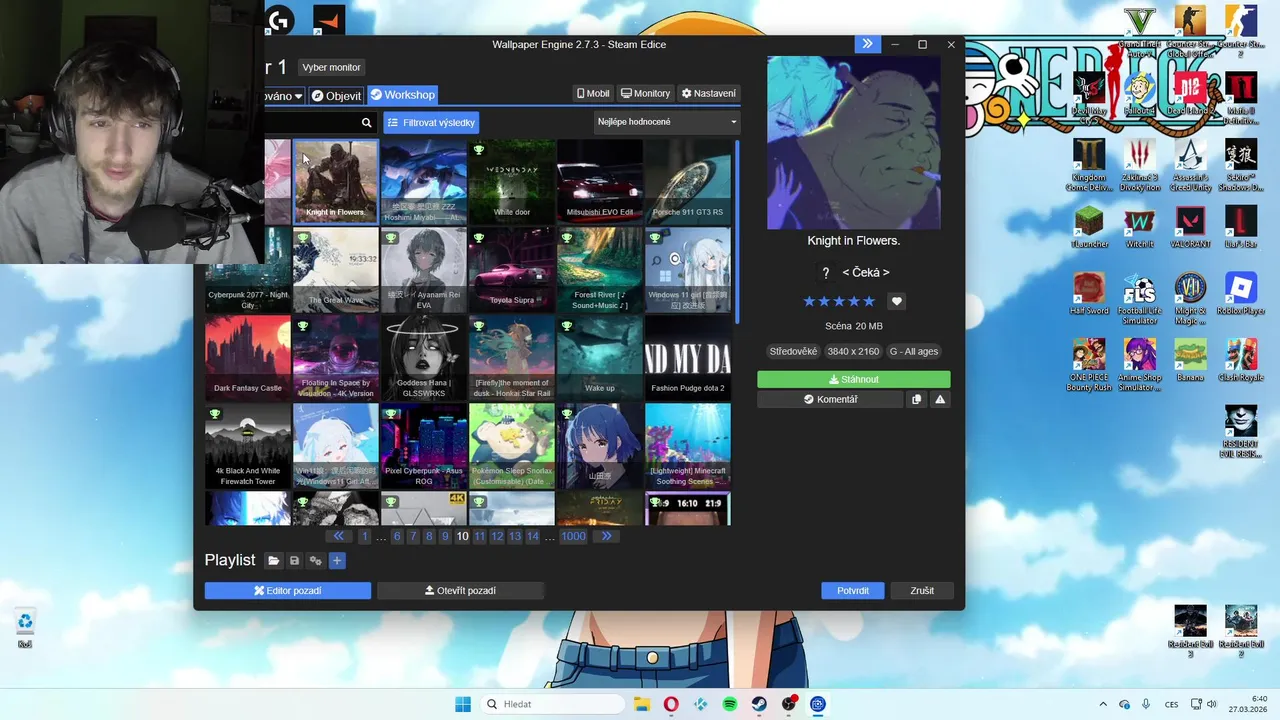
Task: Open playlist settings with the gears icon
Action: coord(316,561)
